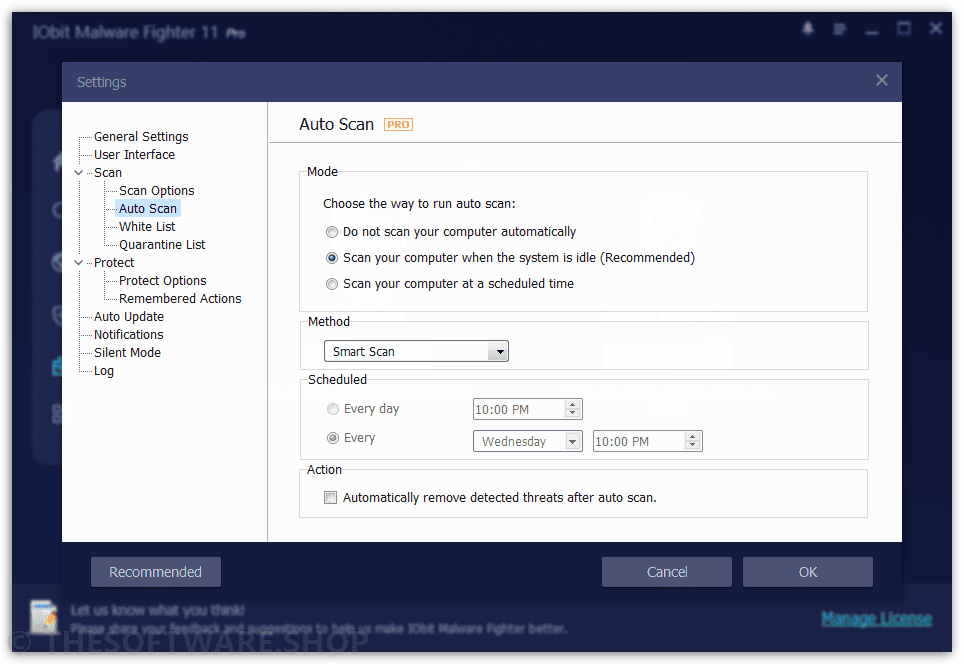
Task: Increase the Wednesday scan time
Action: coord(692,437)
